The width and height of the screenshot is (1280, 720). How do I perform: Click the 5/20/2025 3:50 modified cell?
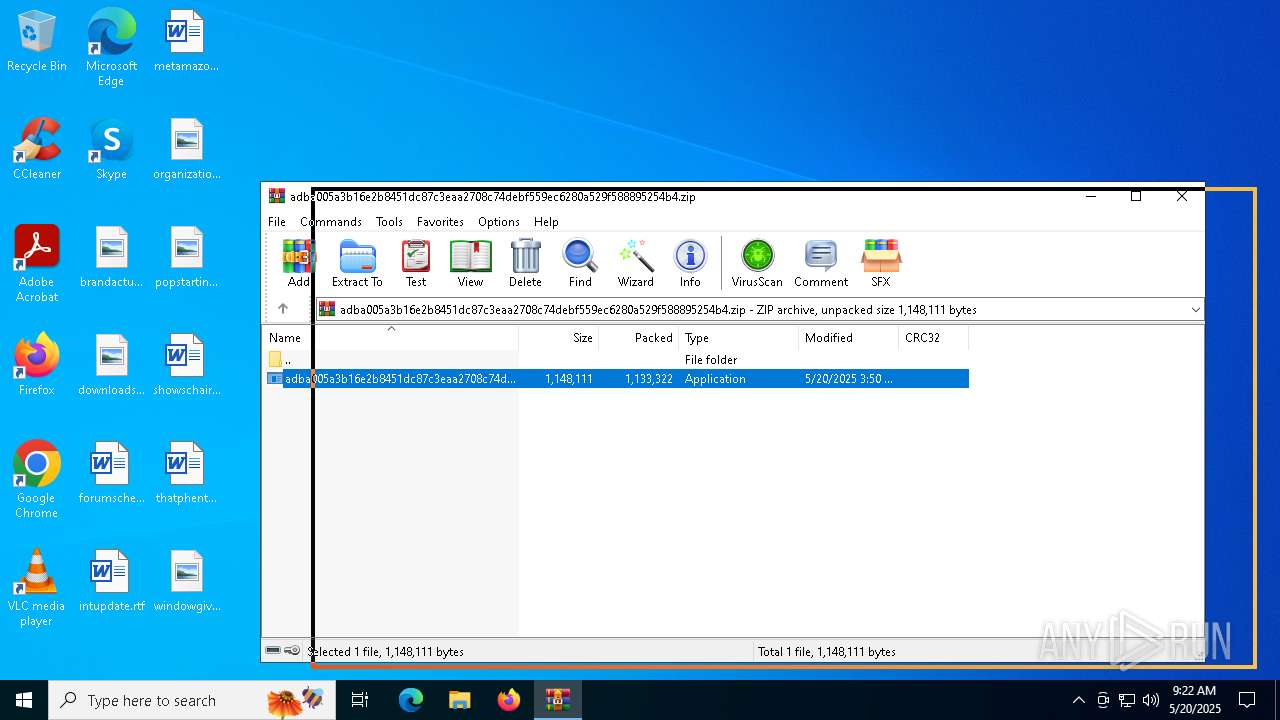coord(849,379)
